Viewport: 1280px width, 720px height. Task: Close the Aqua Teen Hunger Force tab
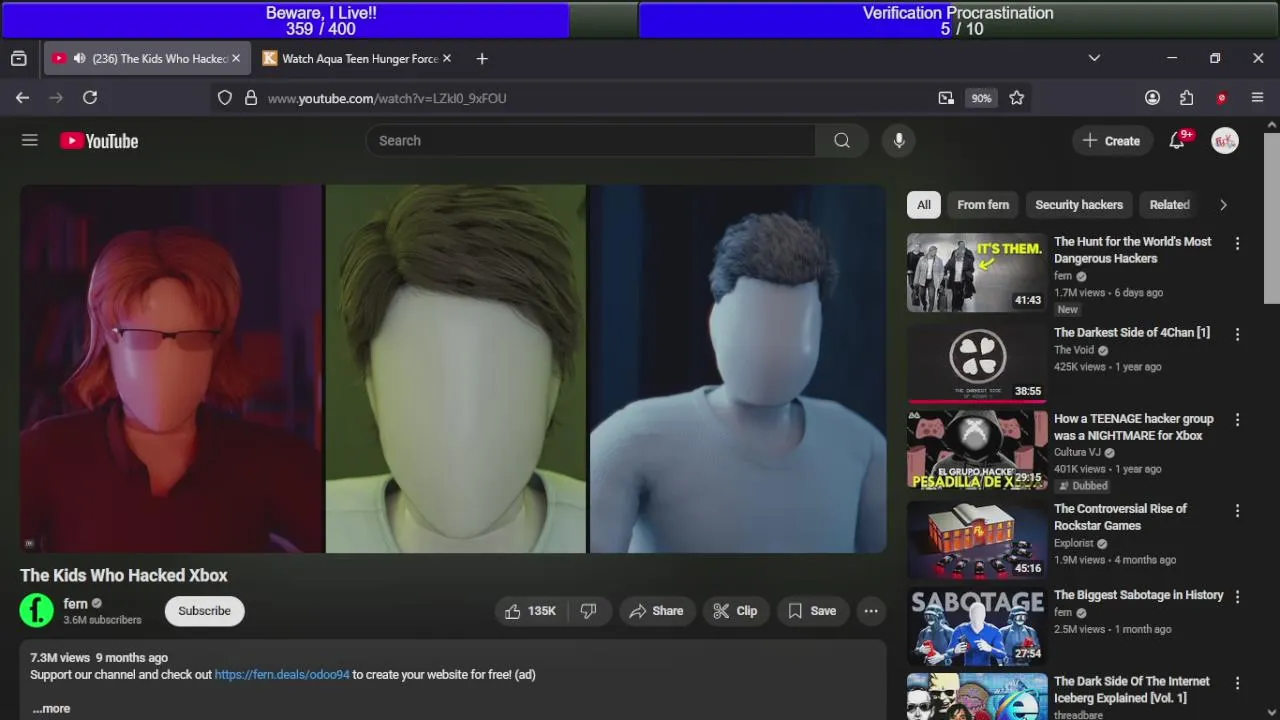pos(447,59)
